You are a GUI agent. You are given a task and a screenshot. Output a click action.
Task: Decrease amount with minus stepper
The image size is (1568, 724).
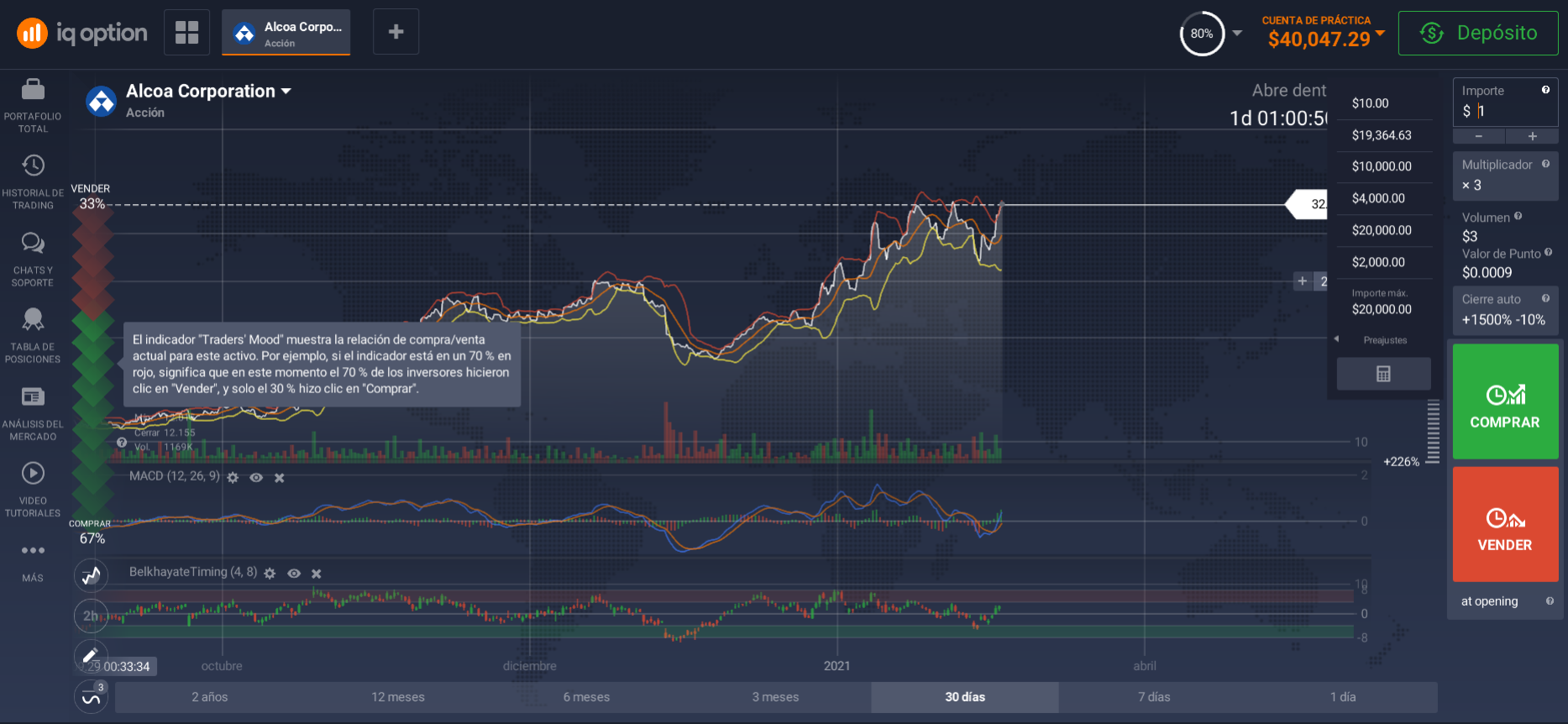[x=1479, y=136]
